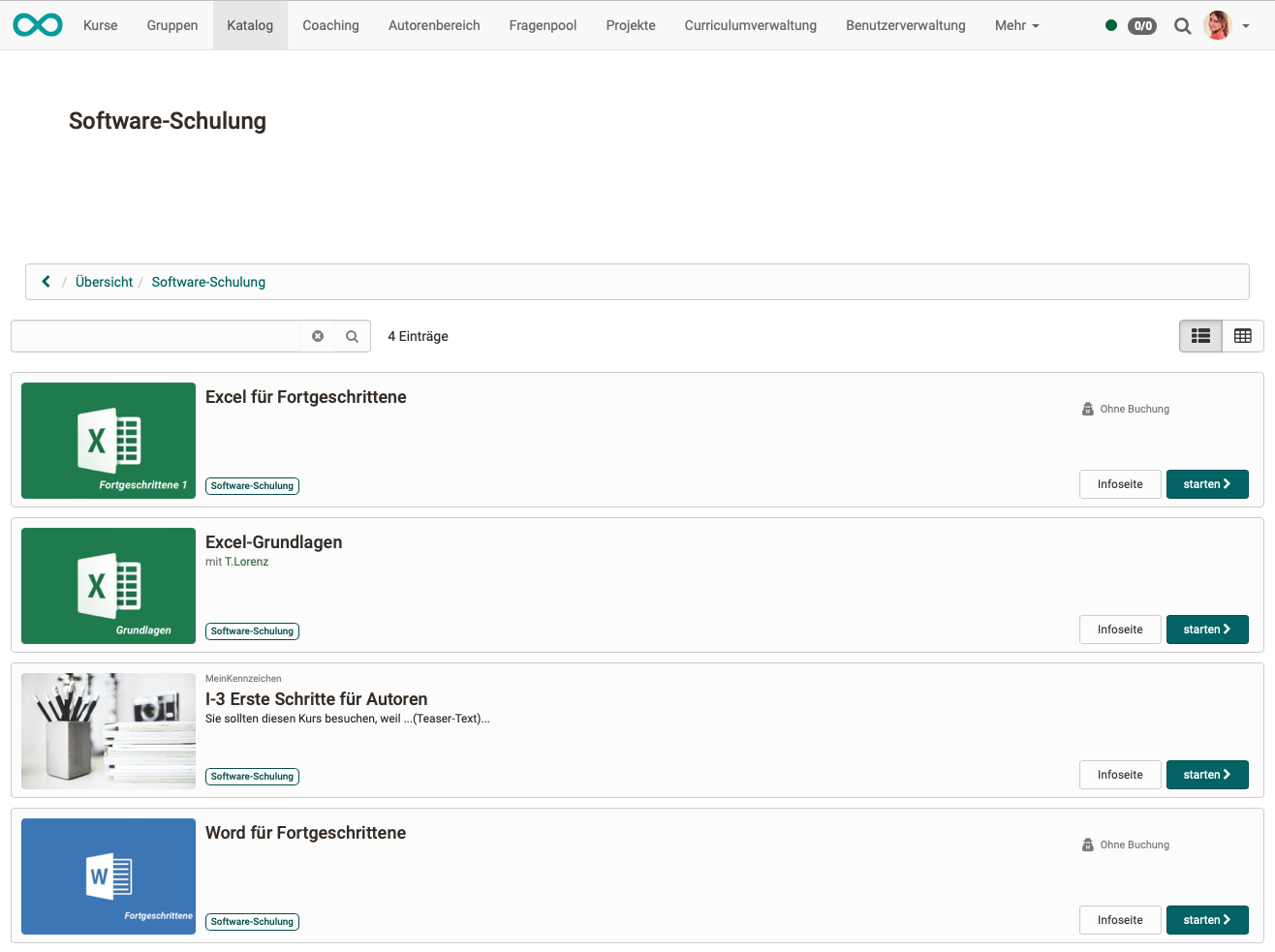Viewport: 1275px width, 952px height.
Task: Click the OpenOlat infinity logo
Action: 37,24
